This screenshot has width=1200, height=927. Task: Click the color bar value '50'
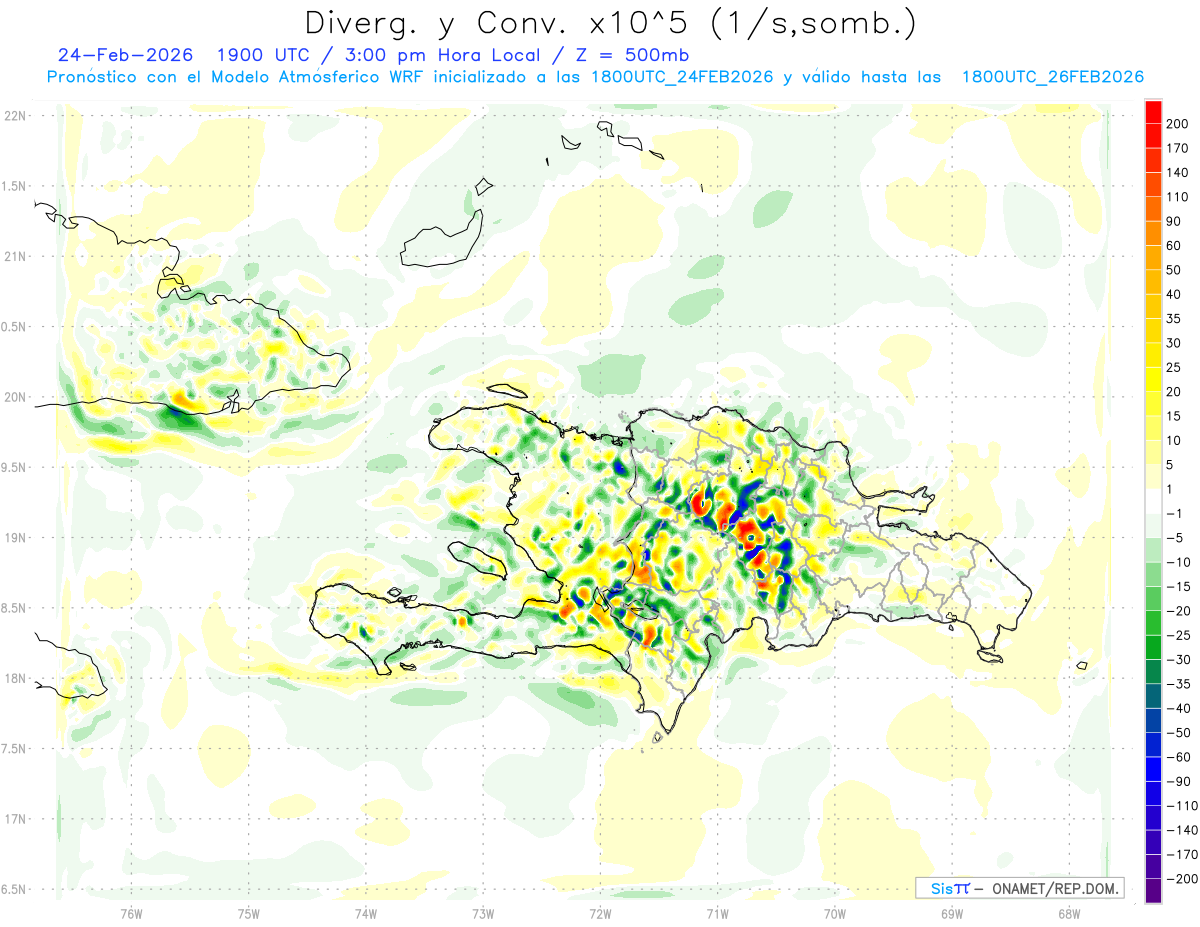point(1175,270)
